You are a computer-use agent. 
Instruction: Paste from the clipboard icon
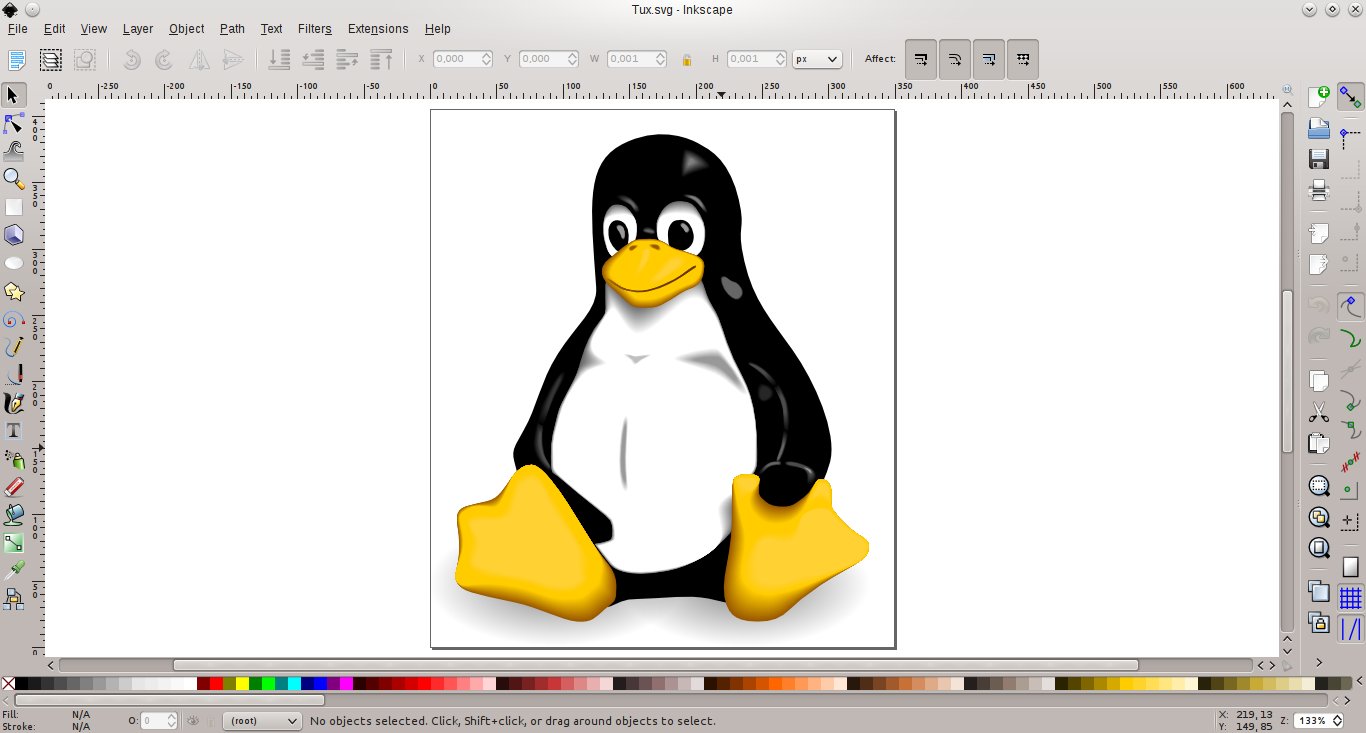pyautogui.click(x=1319, y=443)
